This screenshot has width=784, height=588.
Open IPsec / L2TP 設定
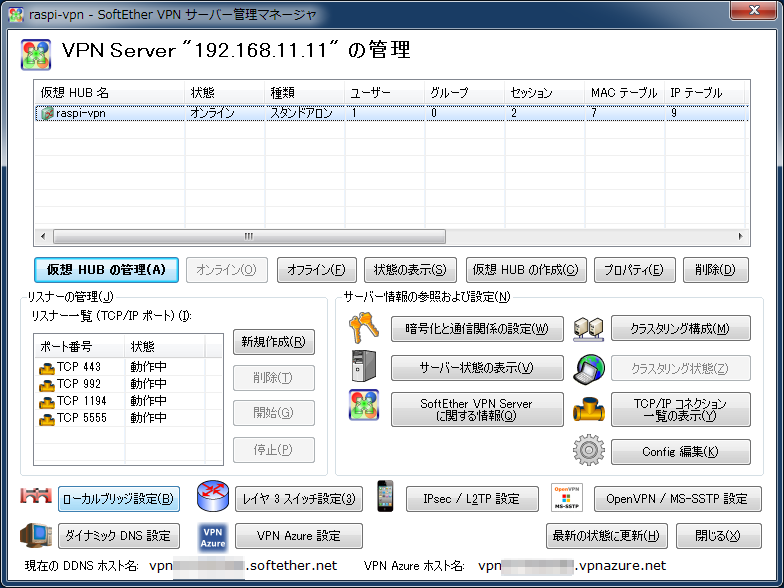(x=472, y=499)
